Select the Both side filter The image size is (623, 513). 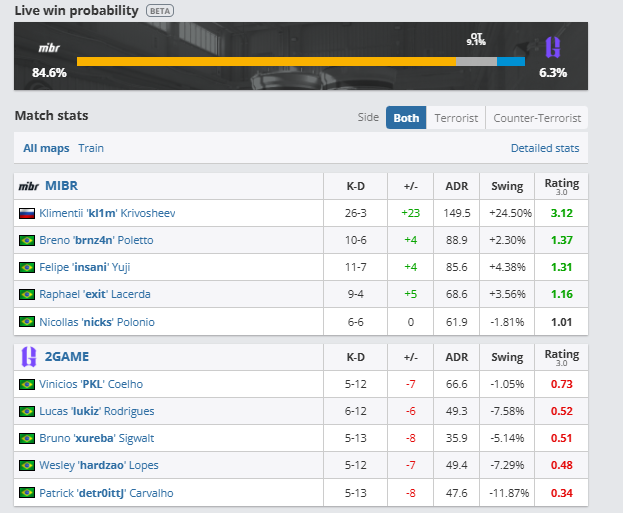(x=406, y=118)
